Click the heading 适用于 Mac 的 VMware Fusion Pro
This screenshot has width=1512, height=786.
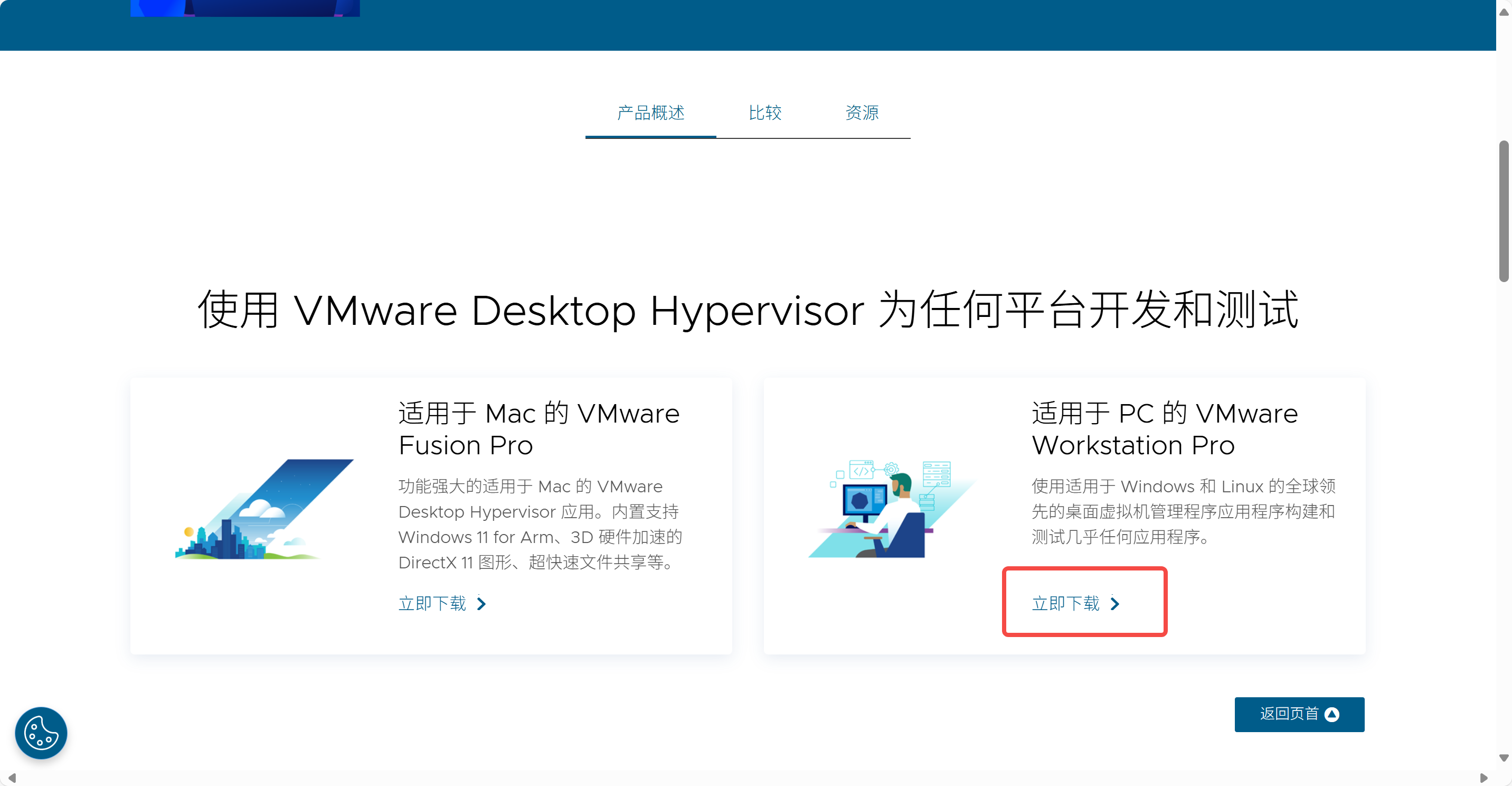coord(539,429)
